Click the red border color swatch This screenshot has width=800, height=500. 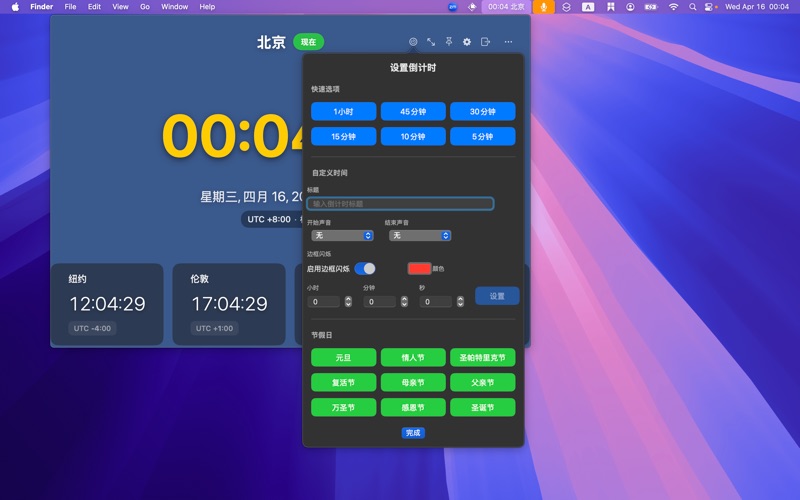tap(419, 268)
